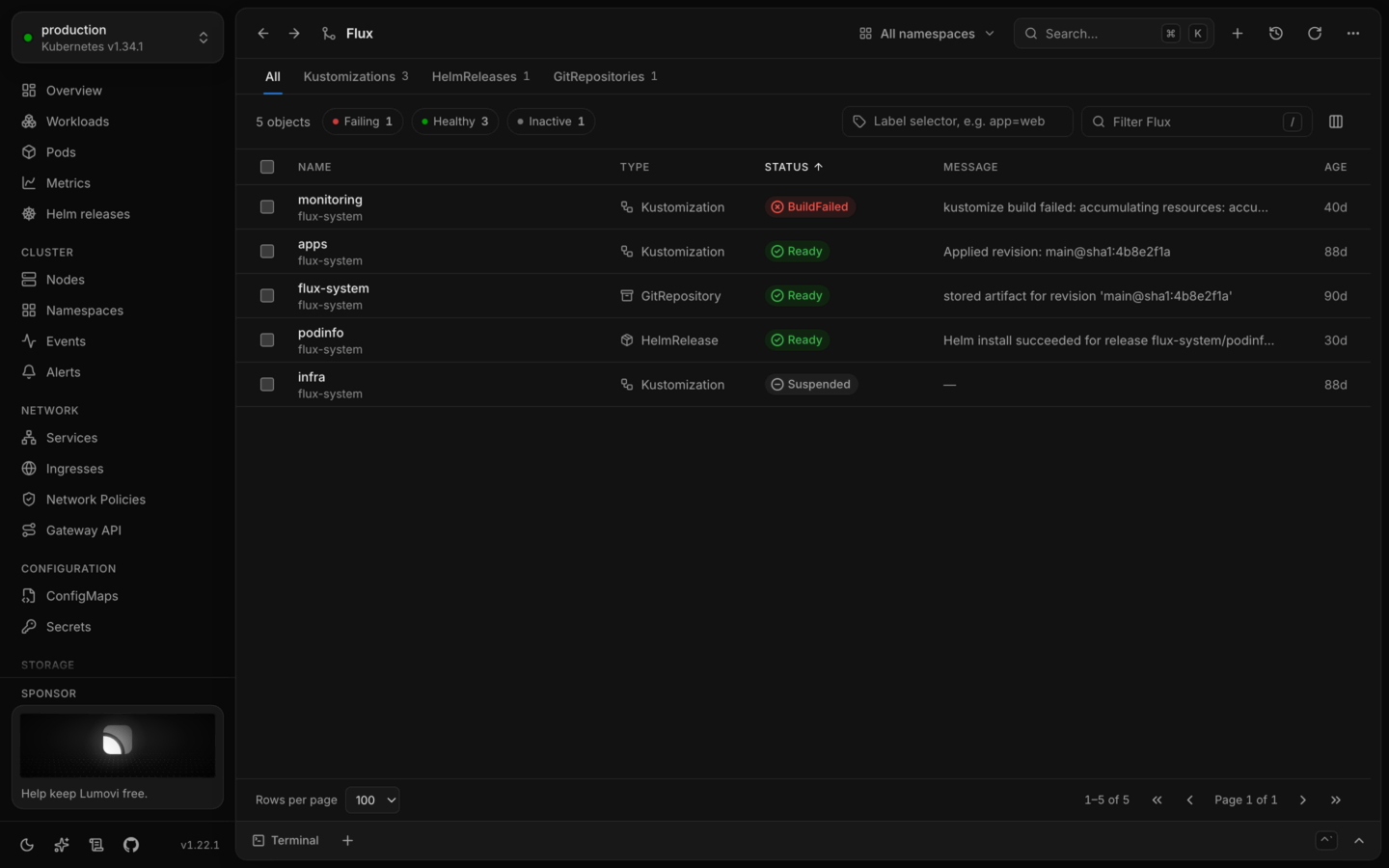Sort the table by the Status column
The image size is (1389, 868).
click(x=794, y=167)
